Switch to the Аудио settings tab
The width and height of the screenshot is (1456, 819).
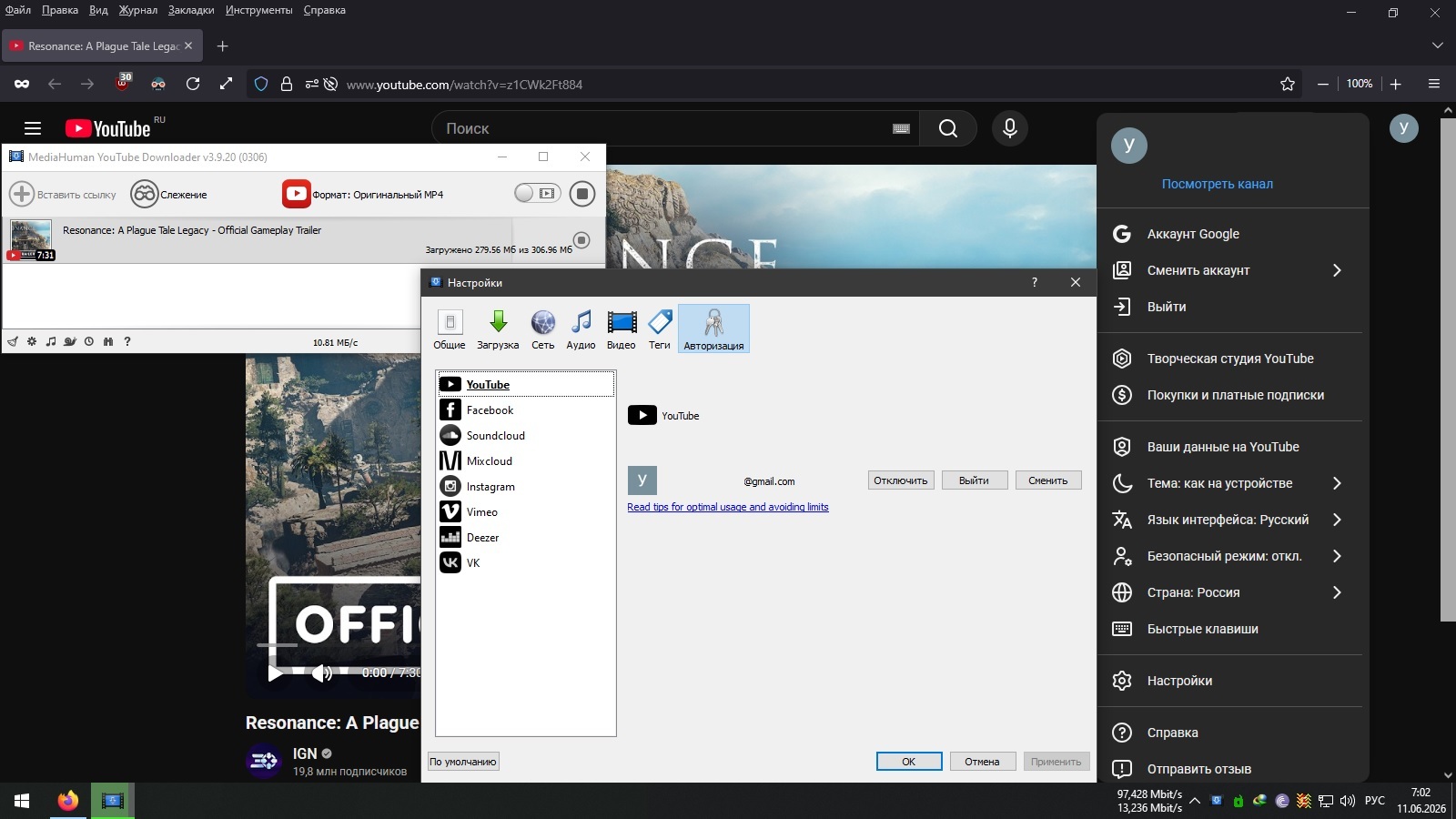(581, 329)
